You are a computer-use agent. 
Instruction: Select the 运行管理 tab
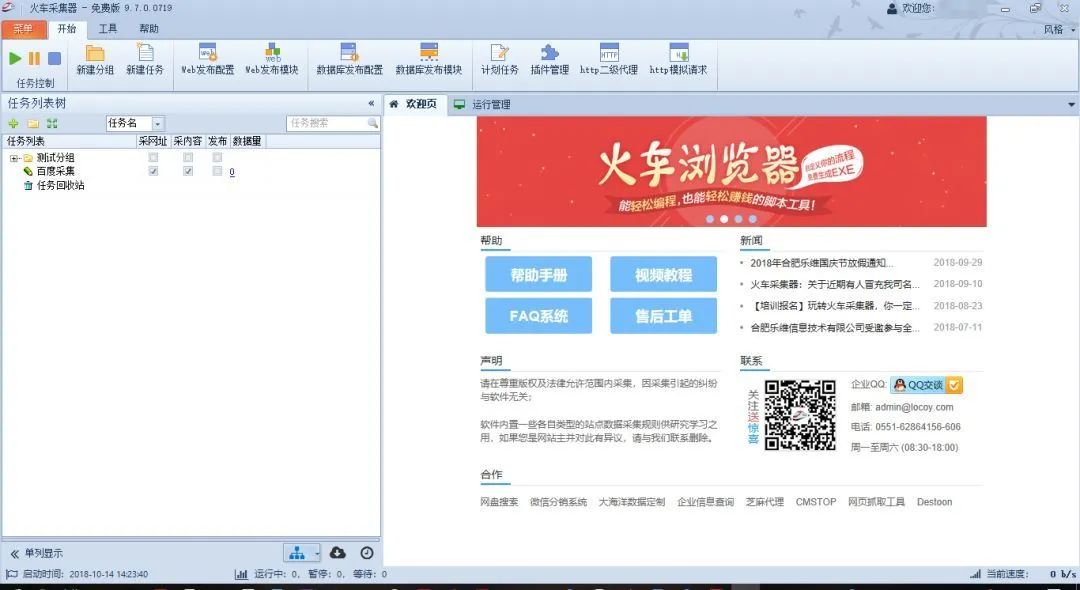click(x=483, y=105)
